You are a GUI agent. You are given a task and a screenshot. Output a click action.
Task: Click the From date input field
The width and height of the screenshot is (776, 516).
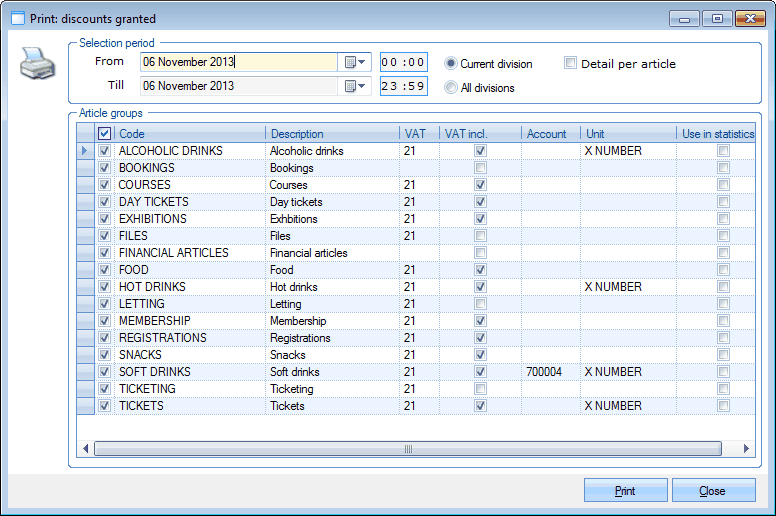238,62
